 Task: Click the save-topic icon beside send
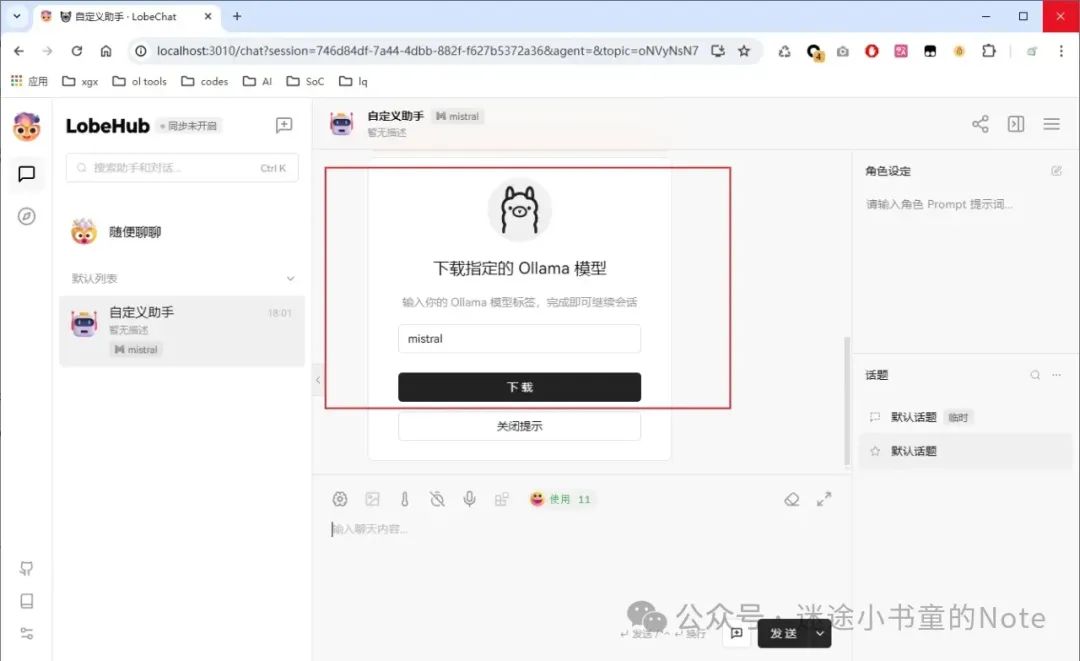736,633
